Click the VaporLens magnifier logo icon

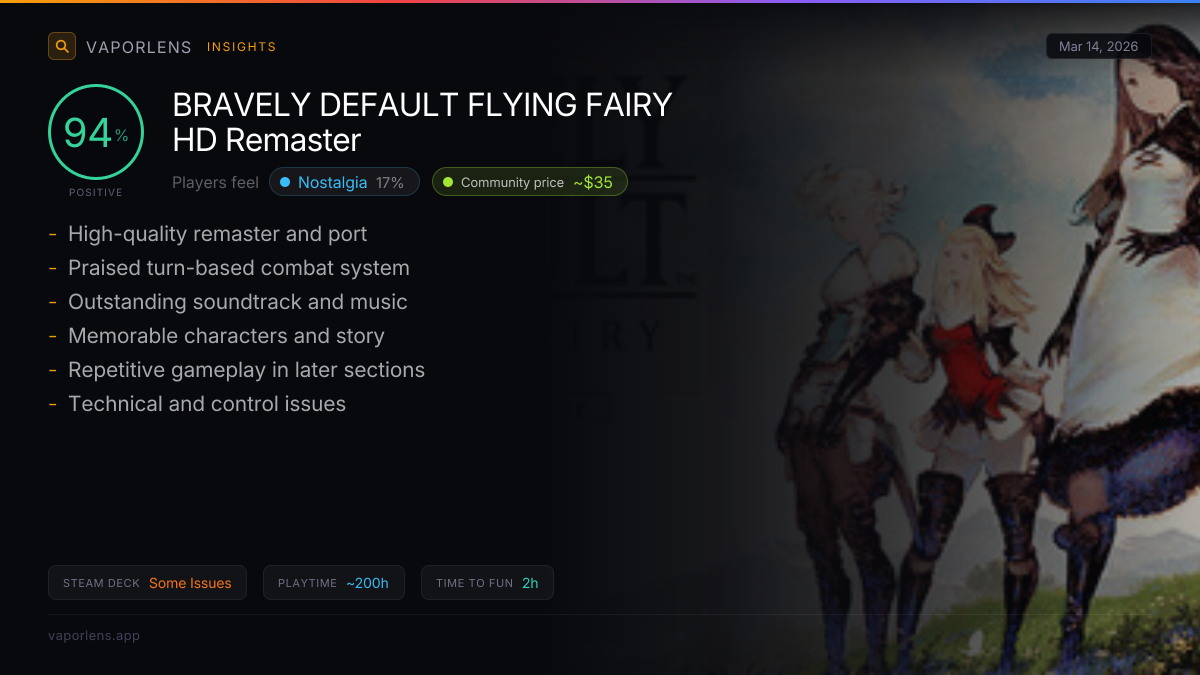coord(62,46)
